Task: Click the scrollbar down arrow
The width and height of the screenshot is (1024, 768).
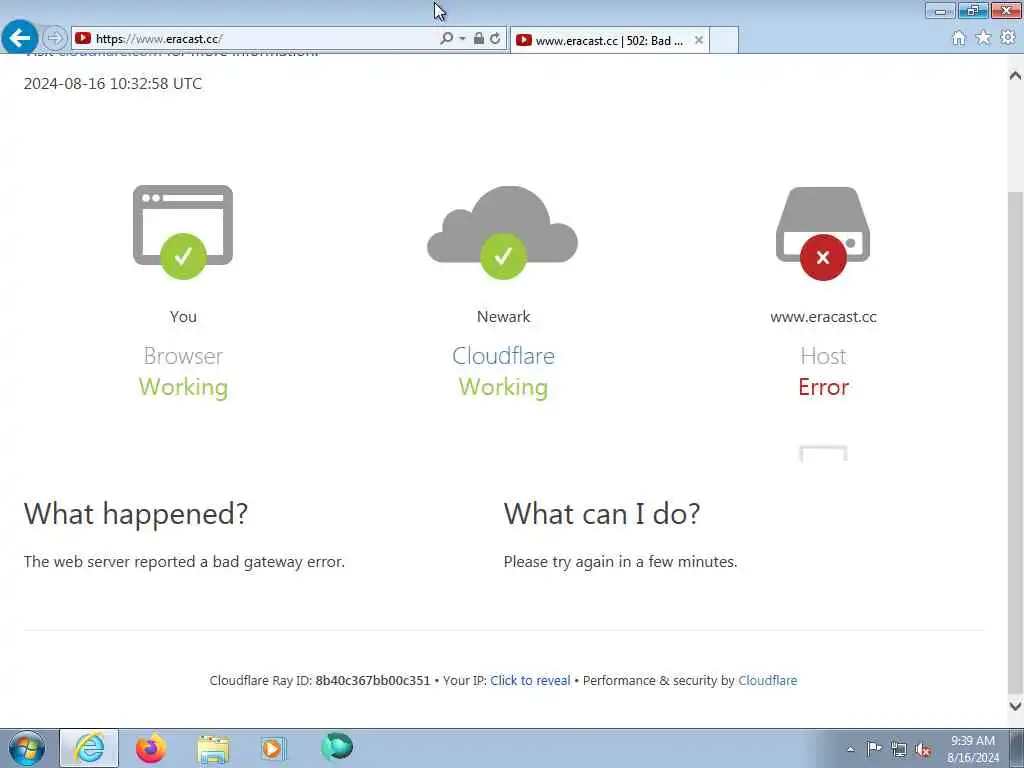Action: click(x=1015, y=705)
